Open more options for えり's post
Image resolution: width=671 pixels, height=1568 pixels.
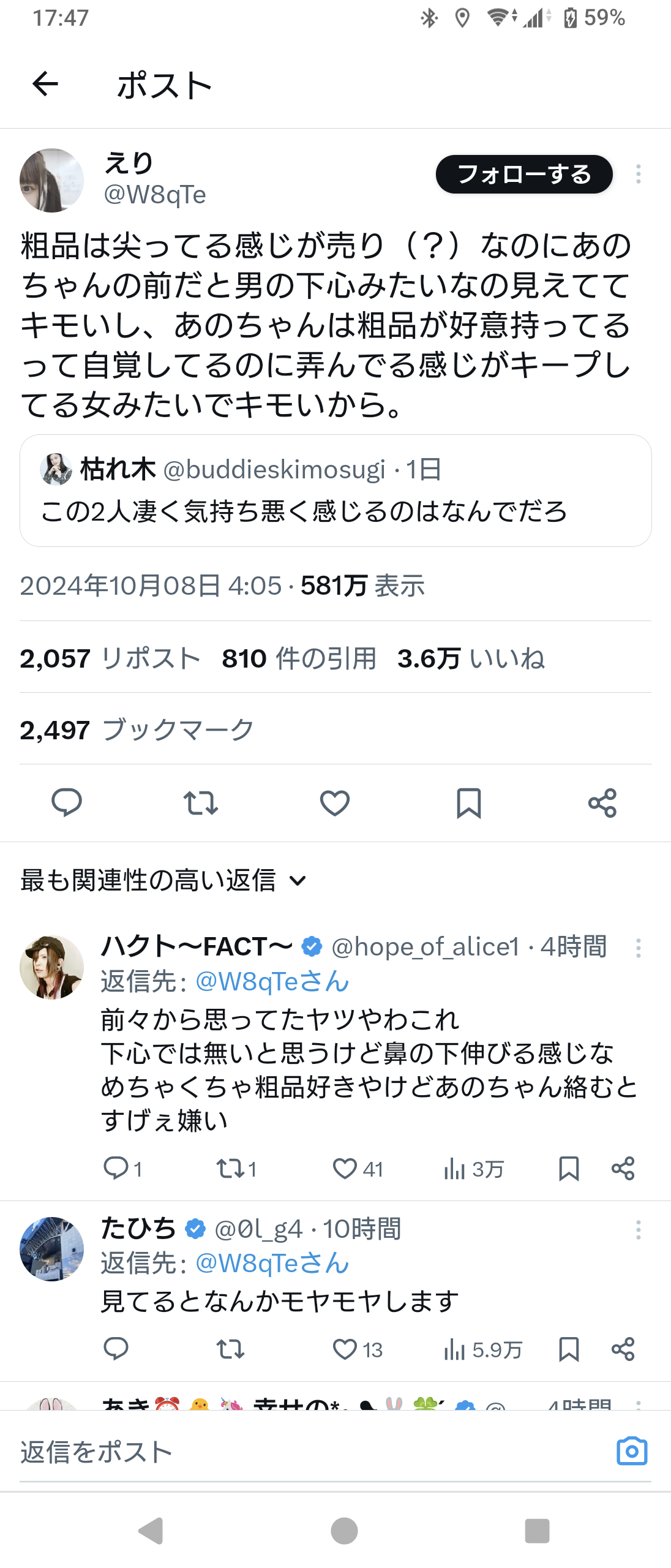coord(639,175)
